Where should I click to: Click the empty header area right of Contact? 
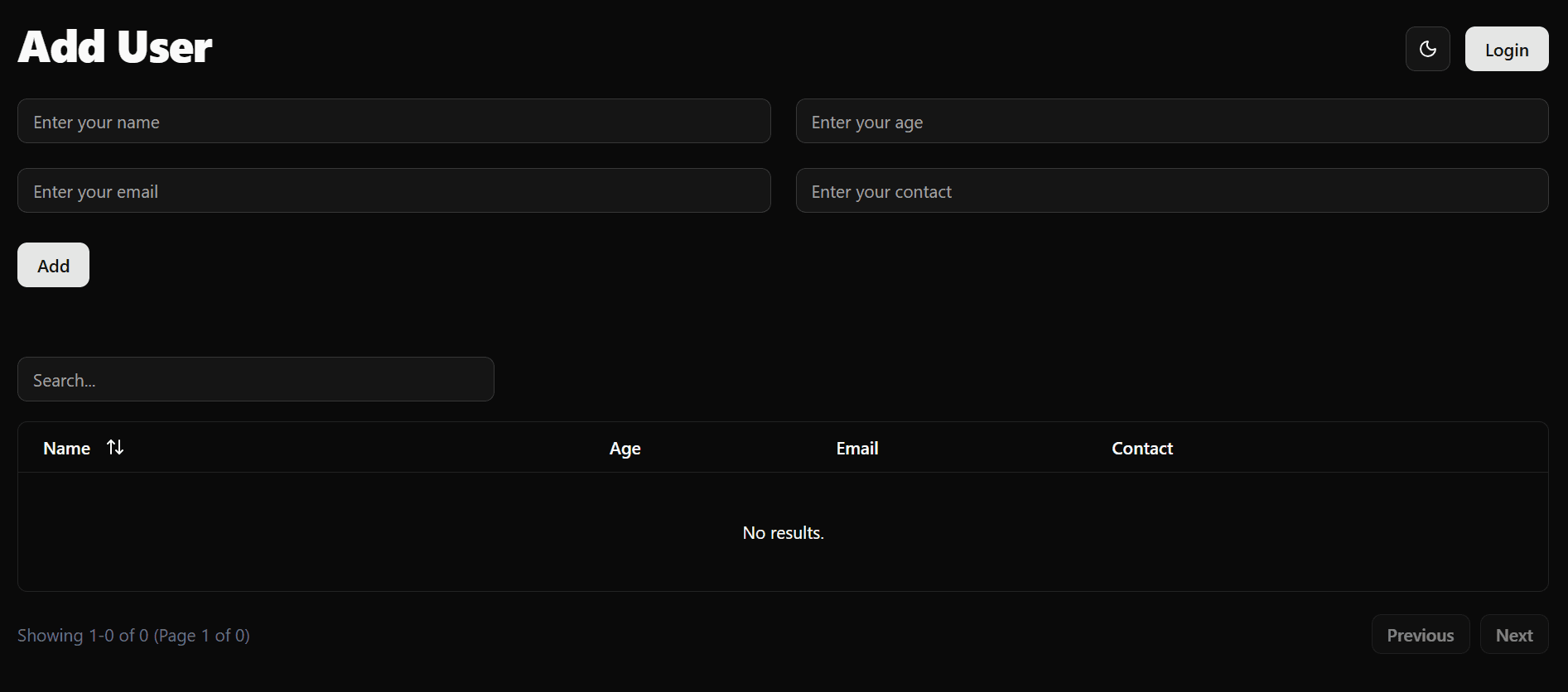click(1367, 449)
